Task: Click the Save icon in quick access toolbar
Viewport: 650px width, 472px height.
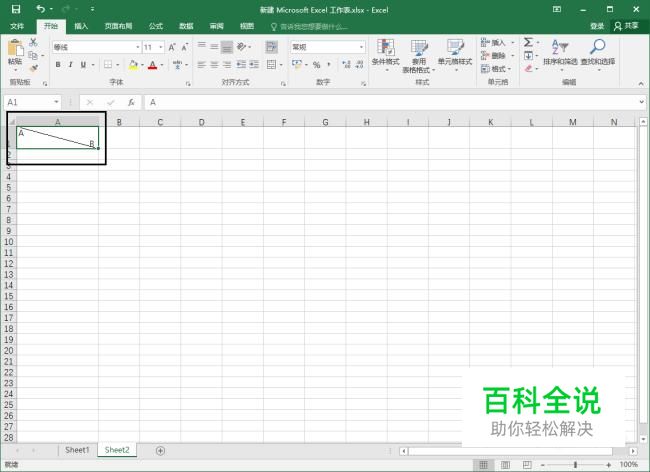Action: point(16,9)
